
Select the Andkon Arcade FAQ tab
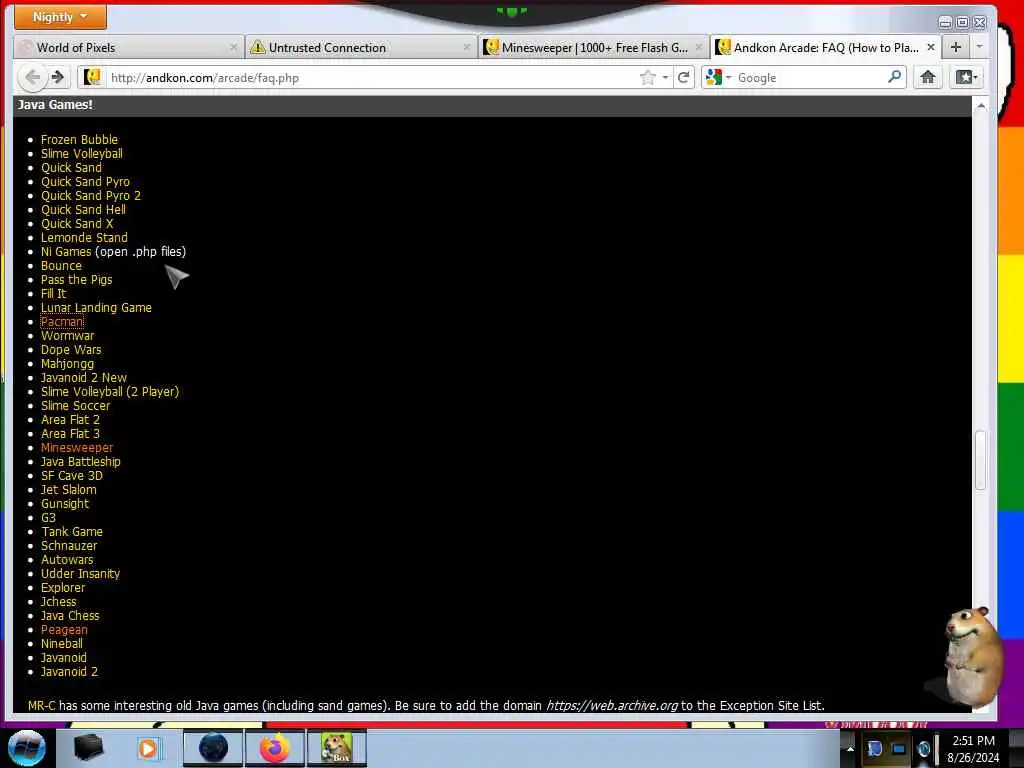pos(826,47)
